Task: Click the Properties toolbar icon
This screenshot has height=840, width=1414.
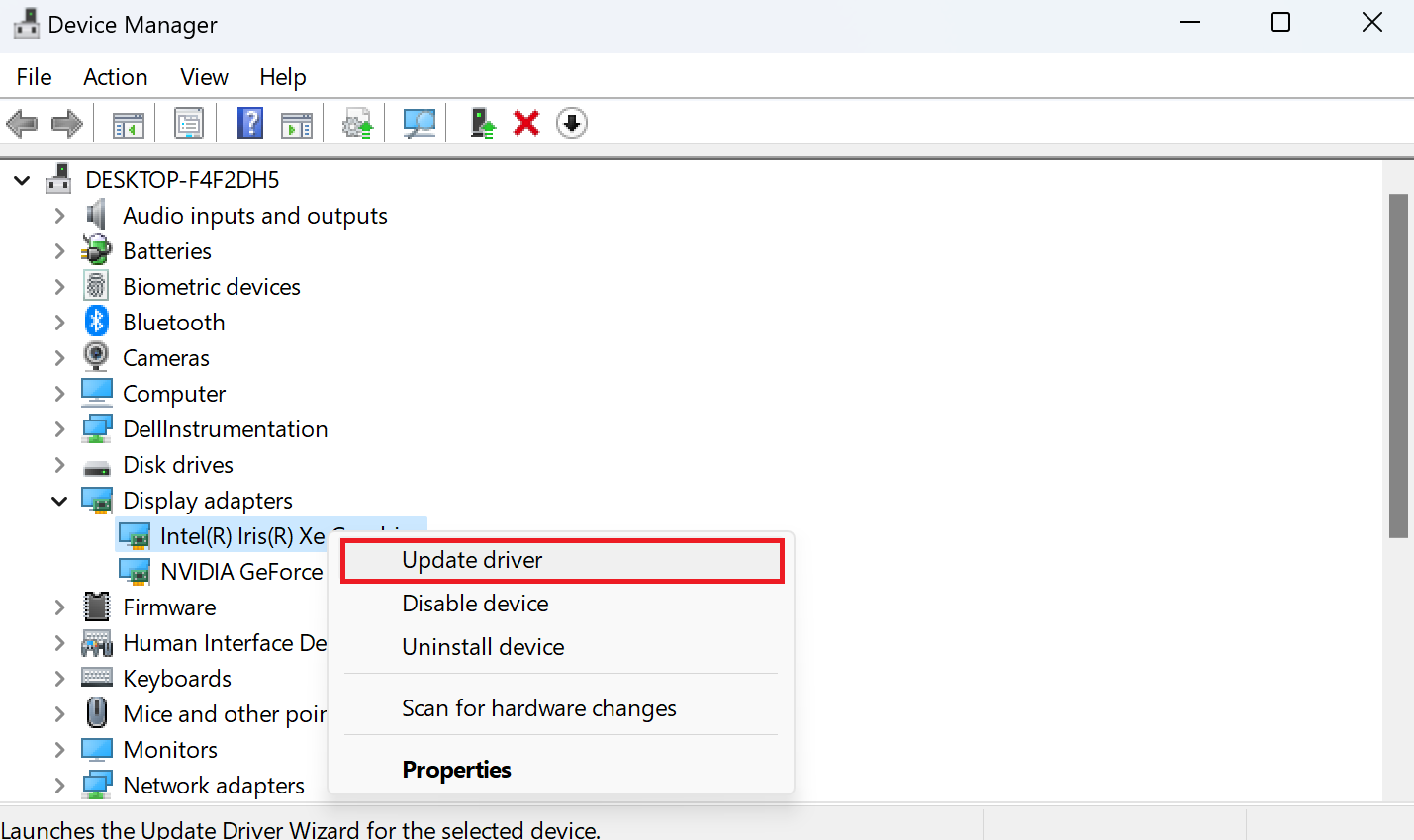Action: point(188,123)
